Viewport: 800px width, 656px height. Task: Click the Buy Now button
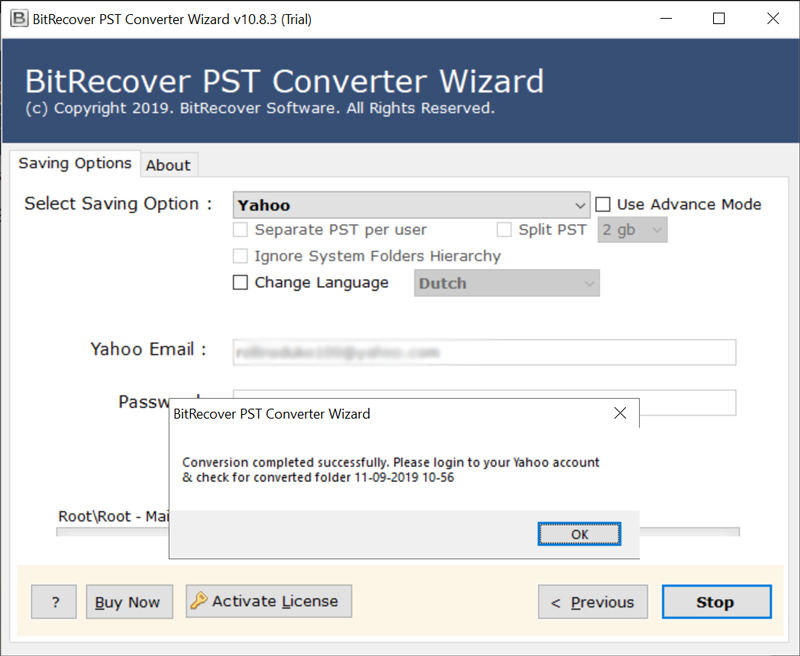point(129,602)
